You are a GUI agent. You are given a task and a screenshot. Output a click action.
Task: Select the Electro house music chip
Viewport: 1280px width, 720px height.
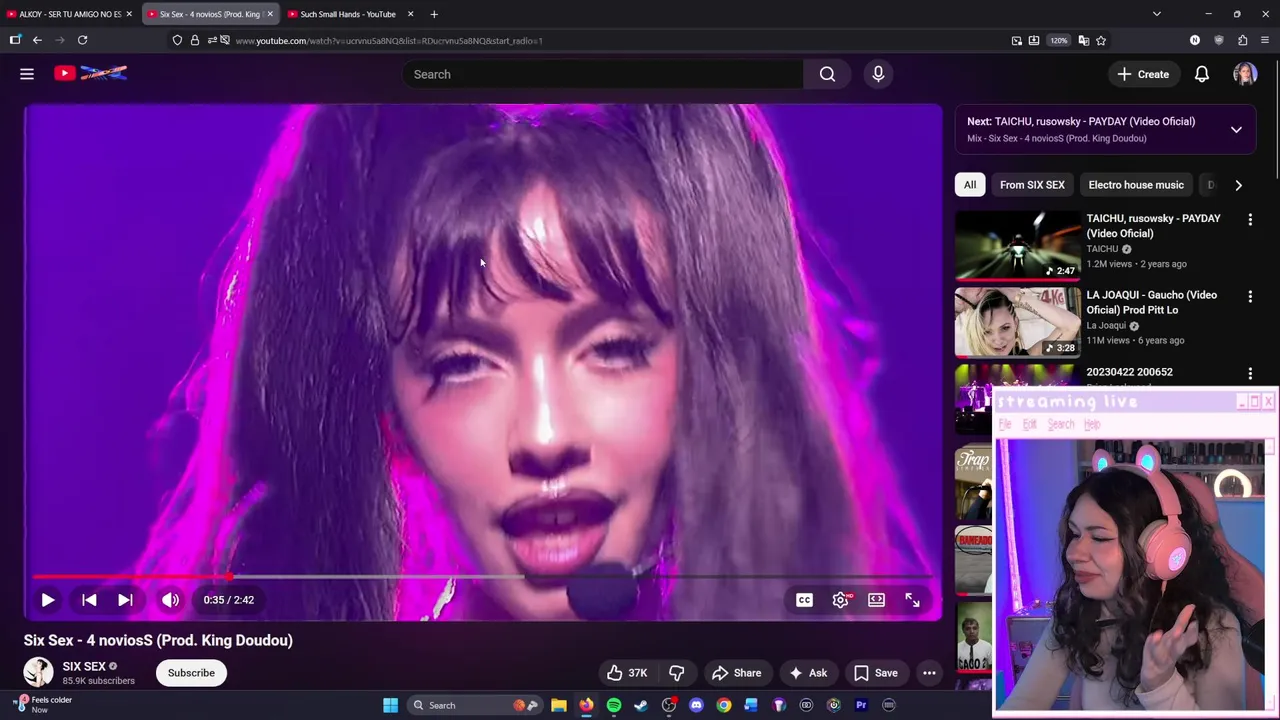point(1136,185)
